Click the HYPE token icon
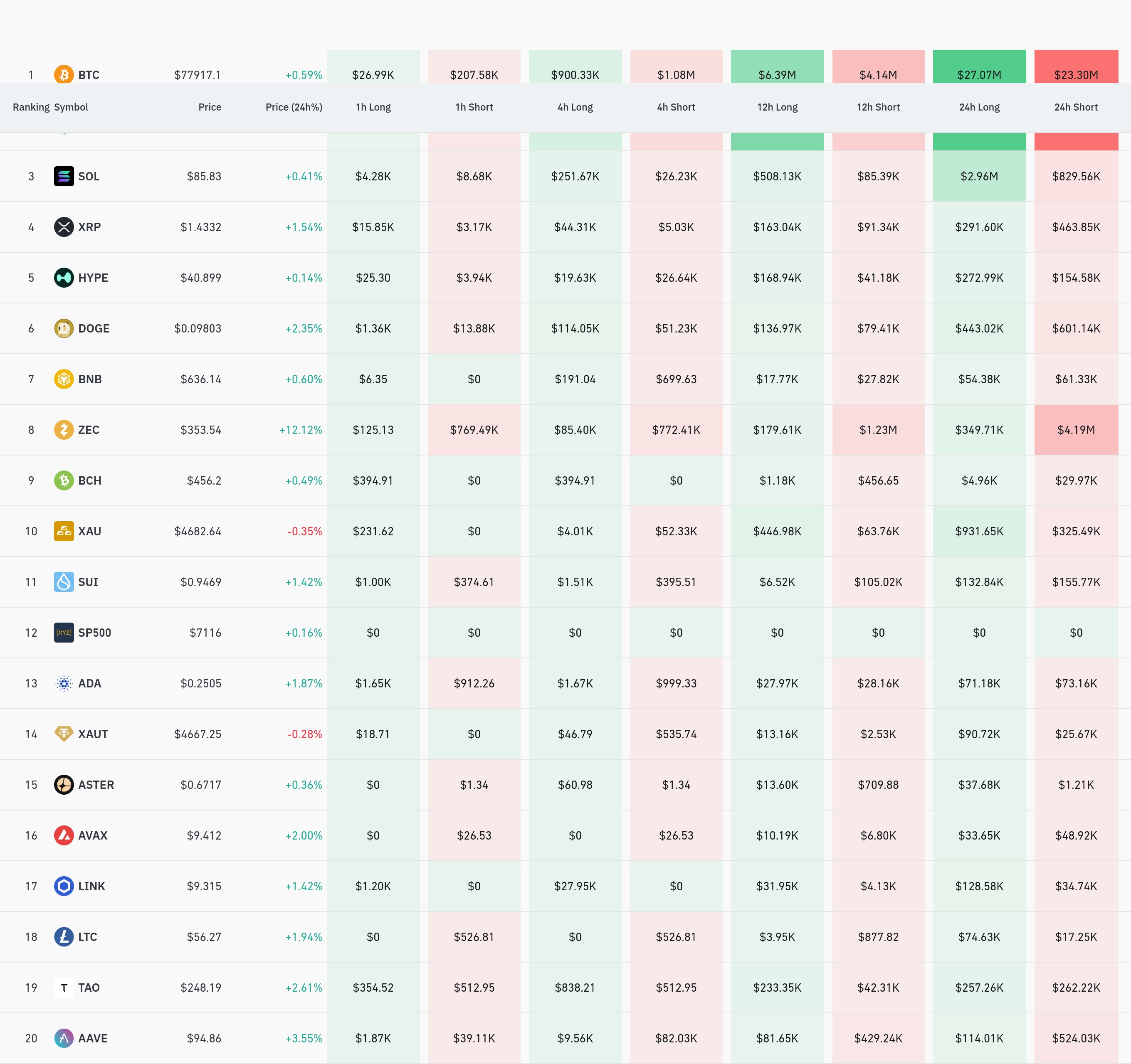 coord(64,278)
